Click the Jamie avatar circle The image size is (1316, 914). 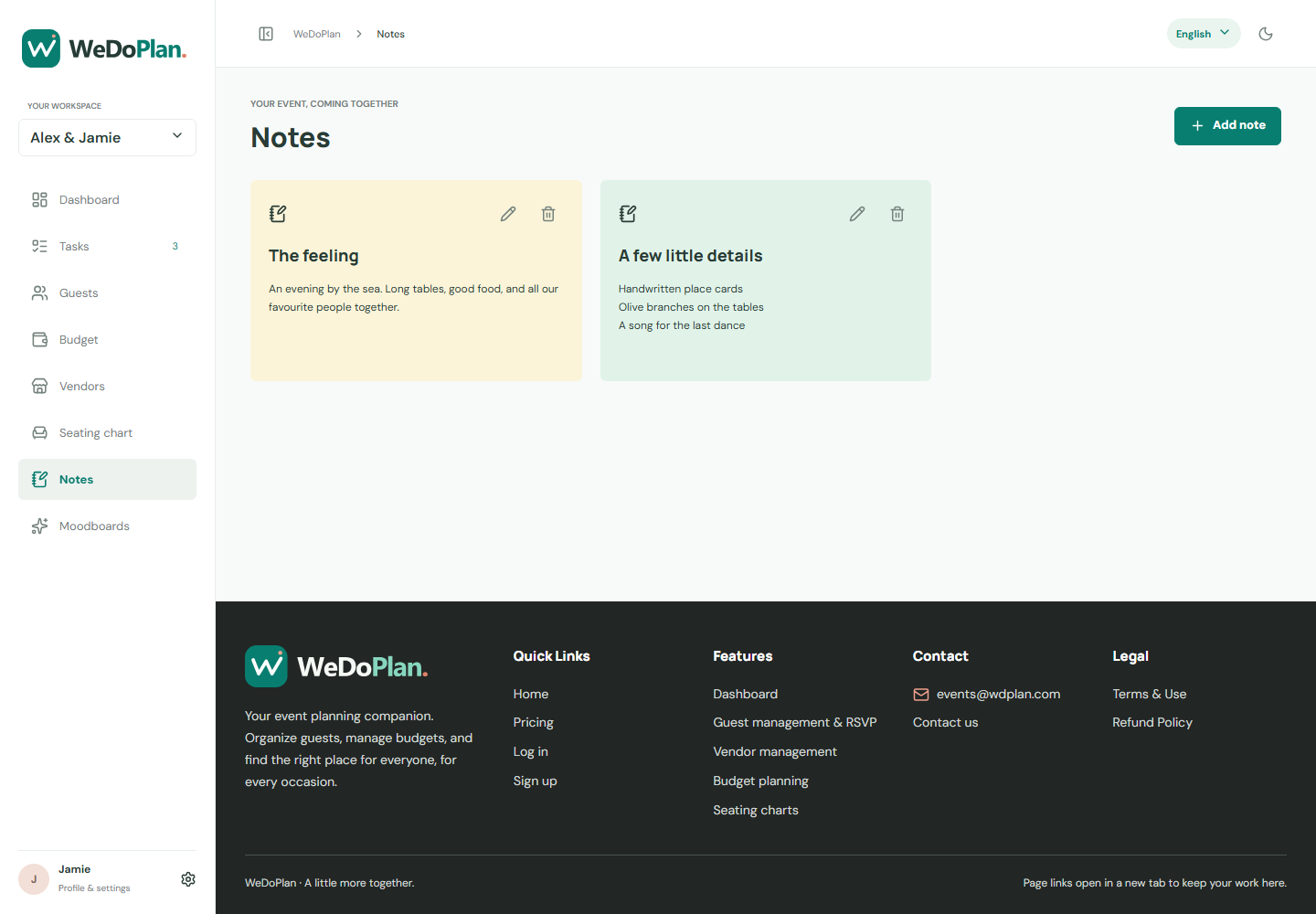coord(34,879)
